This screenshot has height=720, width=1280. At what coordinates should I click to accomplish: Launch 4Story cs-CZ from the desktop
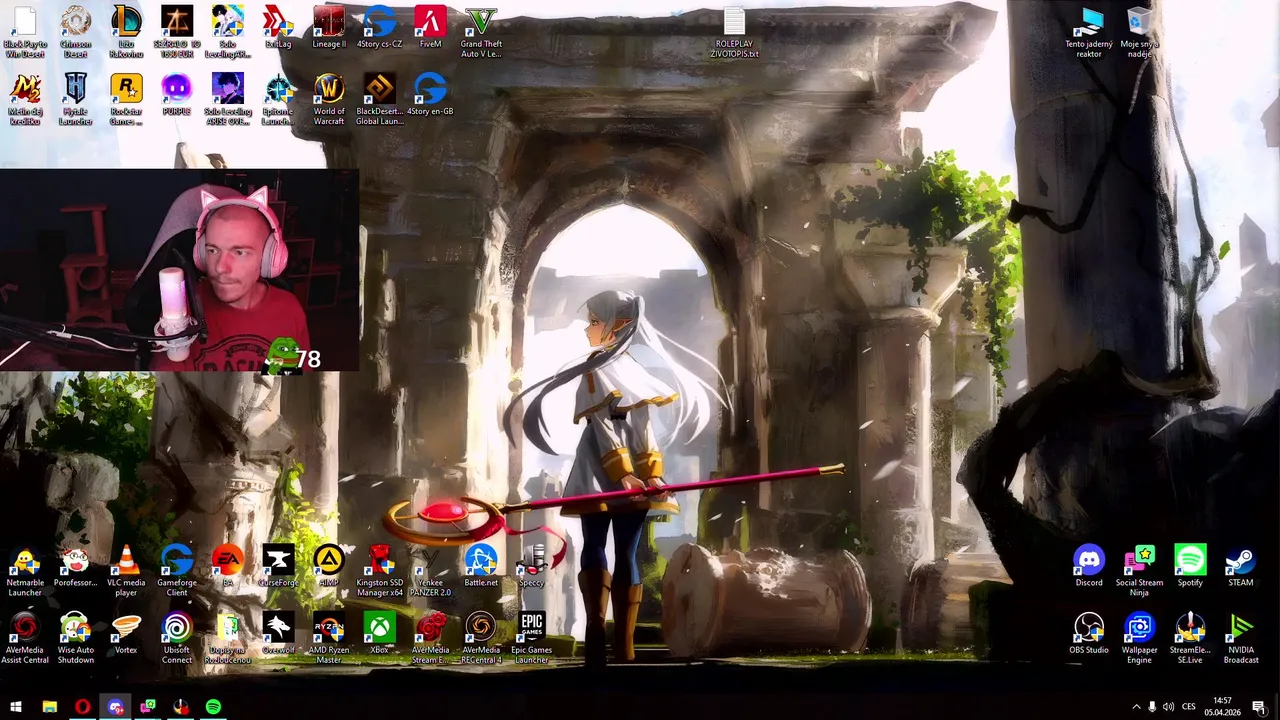[379, 28]
